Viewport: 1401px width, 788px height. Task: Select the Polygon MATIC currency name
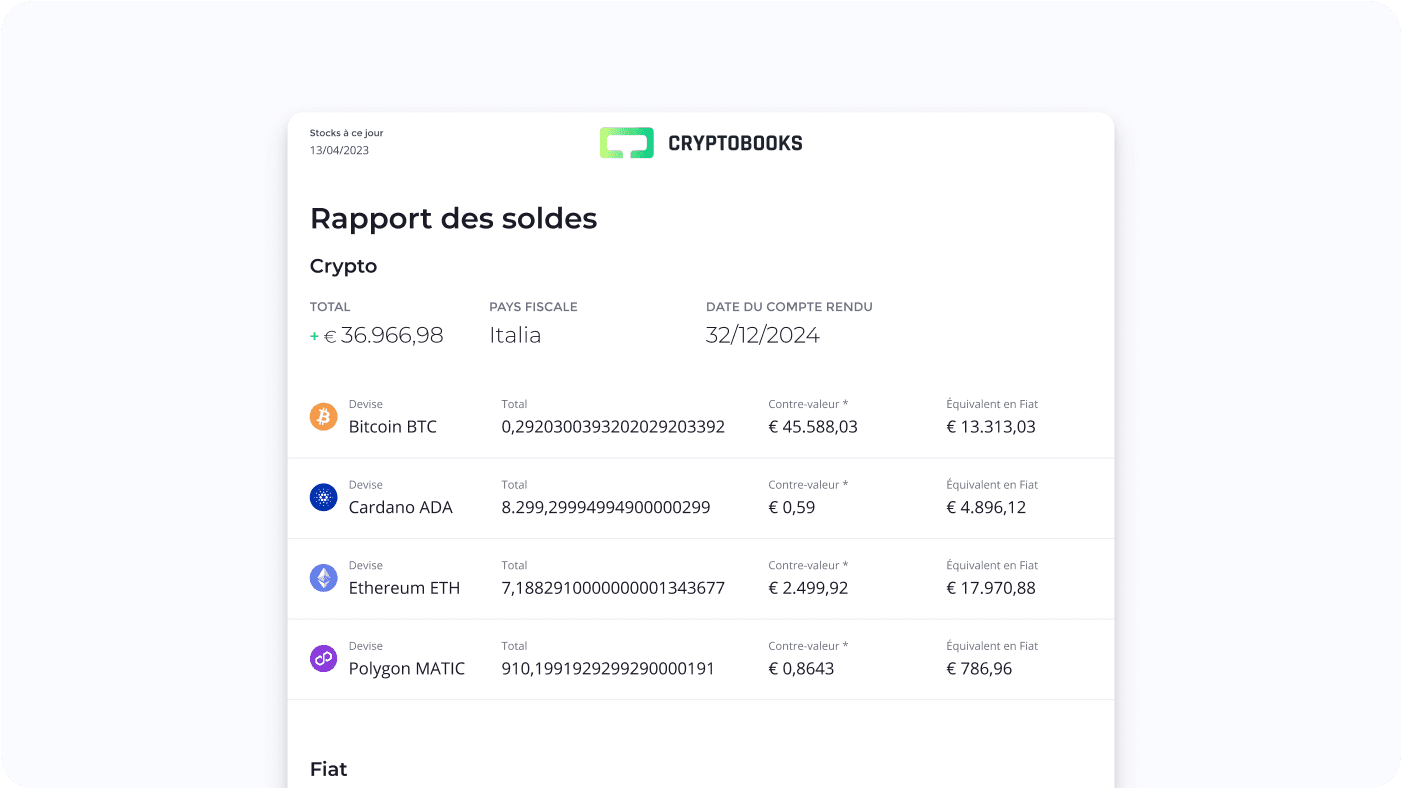pos(406,669)
